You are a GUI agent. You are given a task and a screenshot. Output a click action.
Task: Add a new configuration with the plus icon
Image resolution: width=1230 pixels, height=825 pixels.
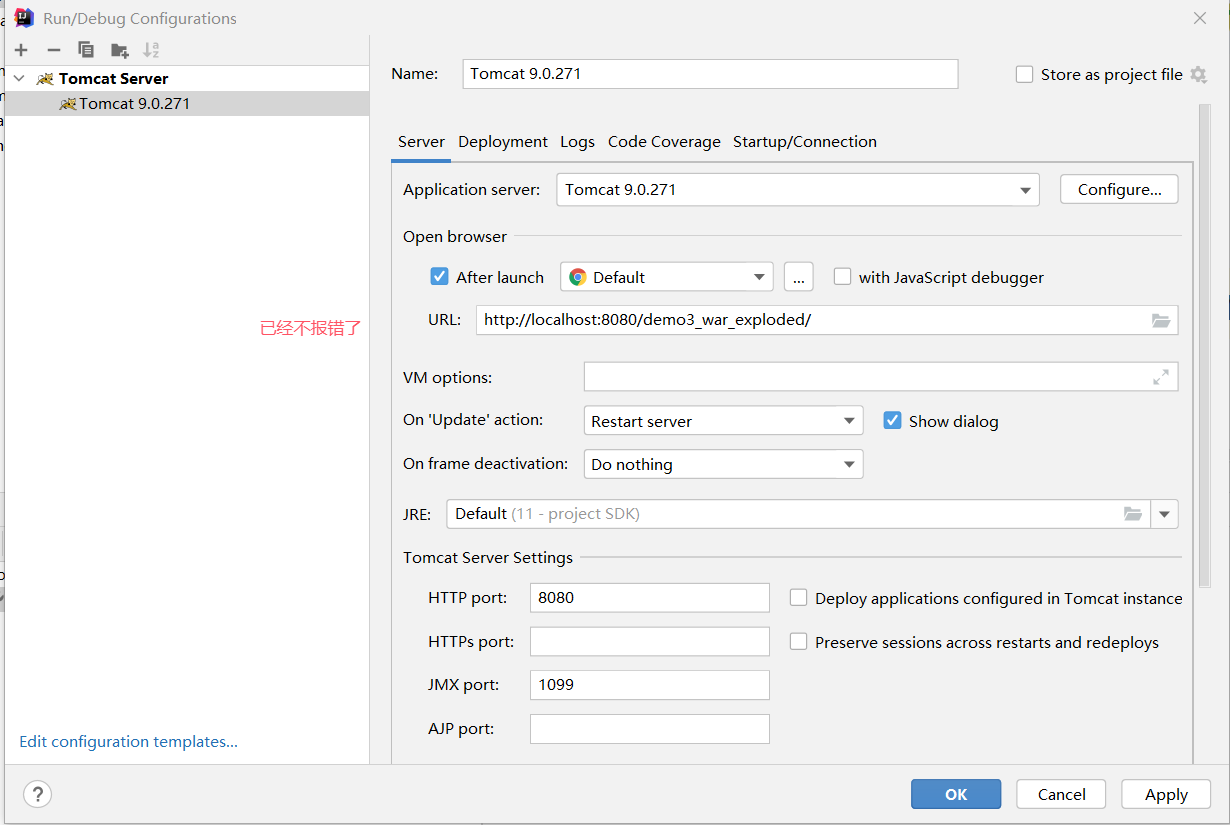pyautogui.click(x=21, y=50)
